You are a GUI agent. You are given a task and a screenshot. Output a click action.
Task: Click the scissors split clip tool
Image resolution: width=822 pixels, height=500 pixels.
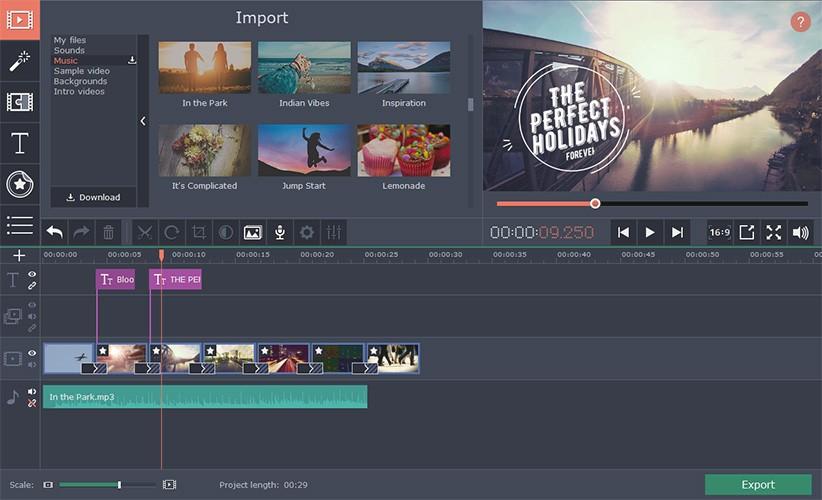145,232
